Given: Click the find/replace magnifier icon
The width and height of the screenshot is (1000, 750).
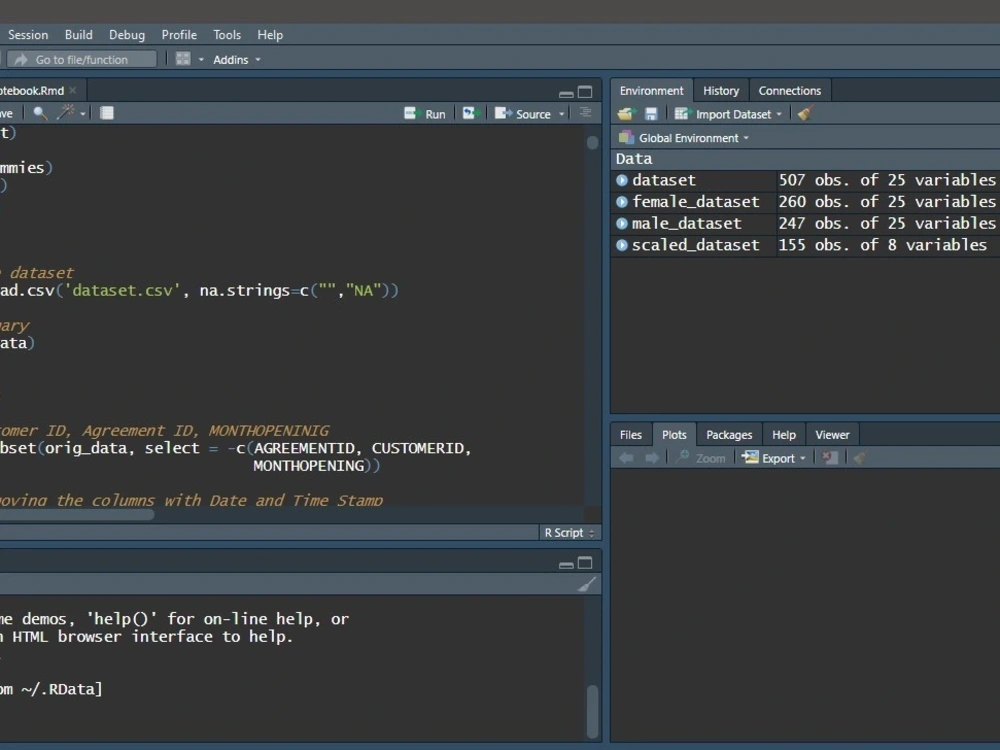Looking at the screenshot, I should pyautogui.click(x=40, y=114).
